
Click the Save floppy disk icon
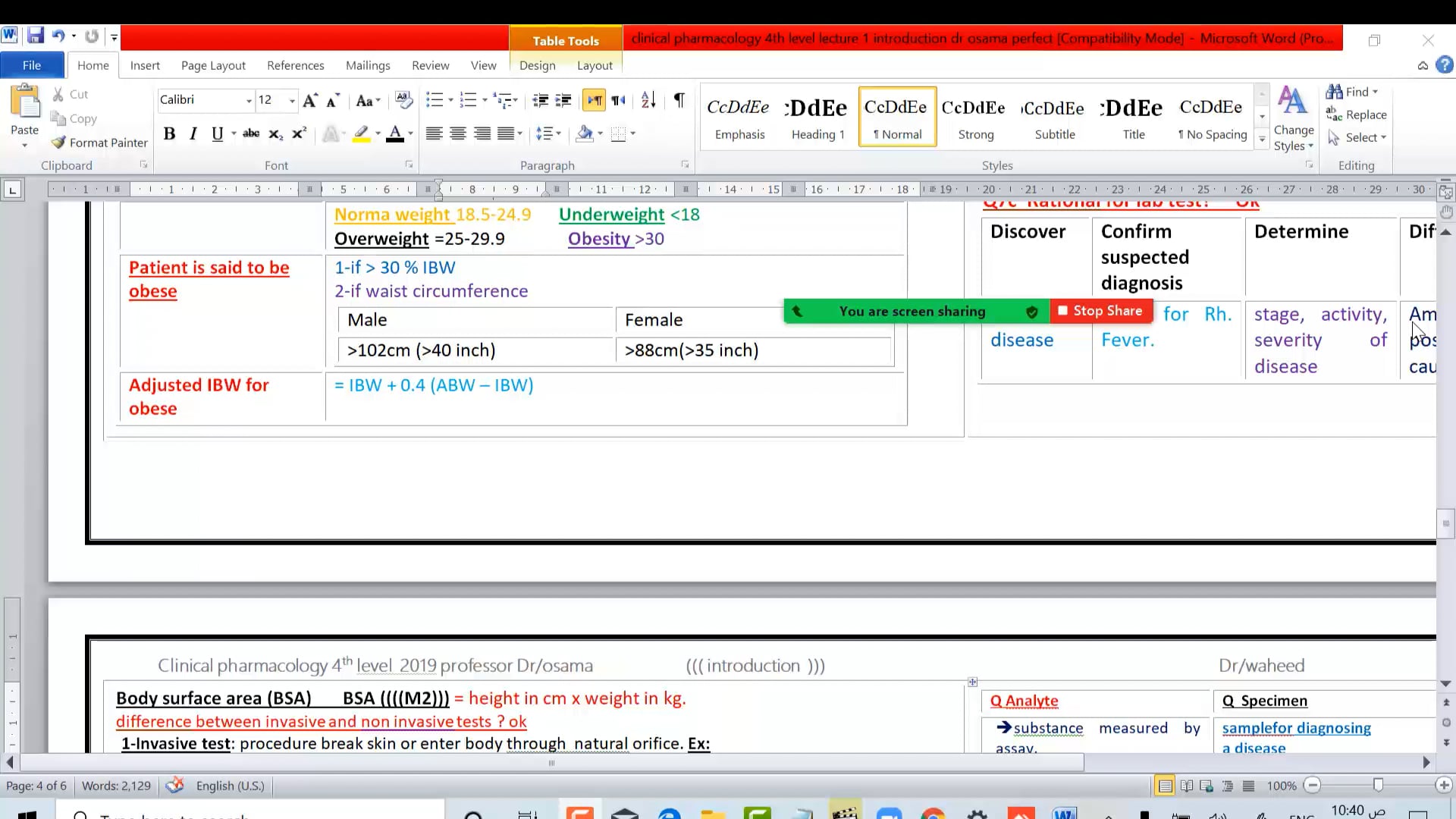pyautogui.click(x=36, y=36)
